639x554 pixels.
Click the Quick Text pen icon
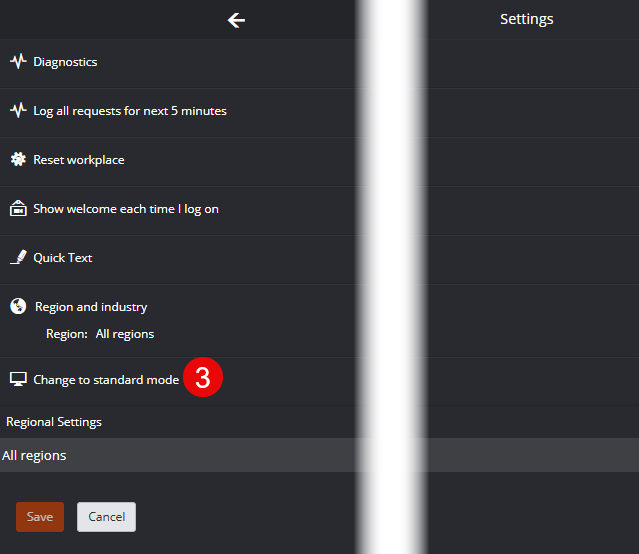tap(18, 257)
